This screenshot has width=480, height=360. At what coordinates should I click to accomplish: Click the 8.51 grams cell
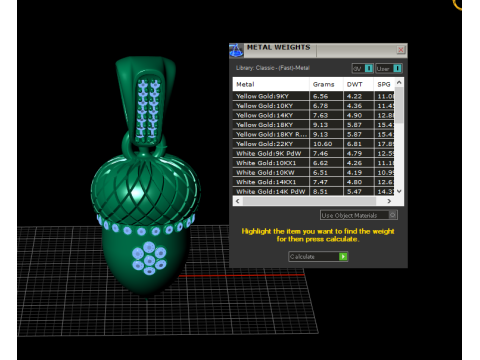click(x=326, y=191)
